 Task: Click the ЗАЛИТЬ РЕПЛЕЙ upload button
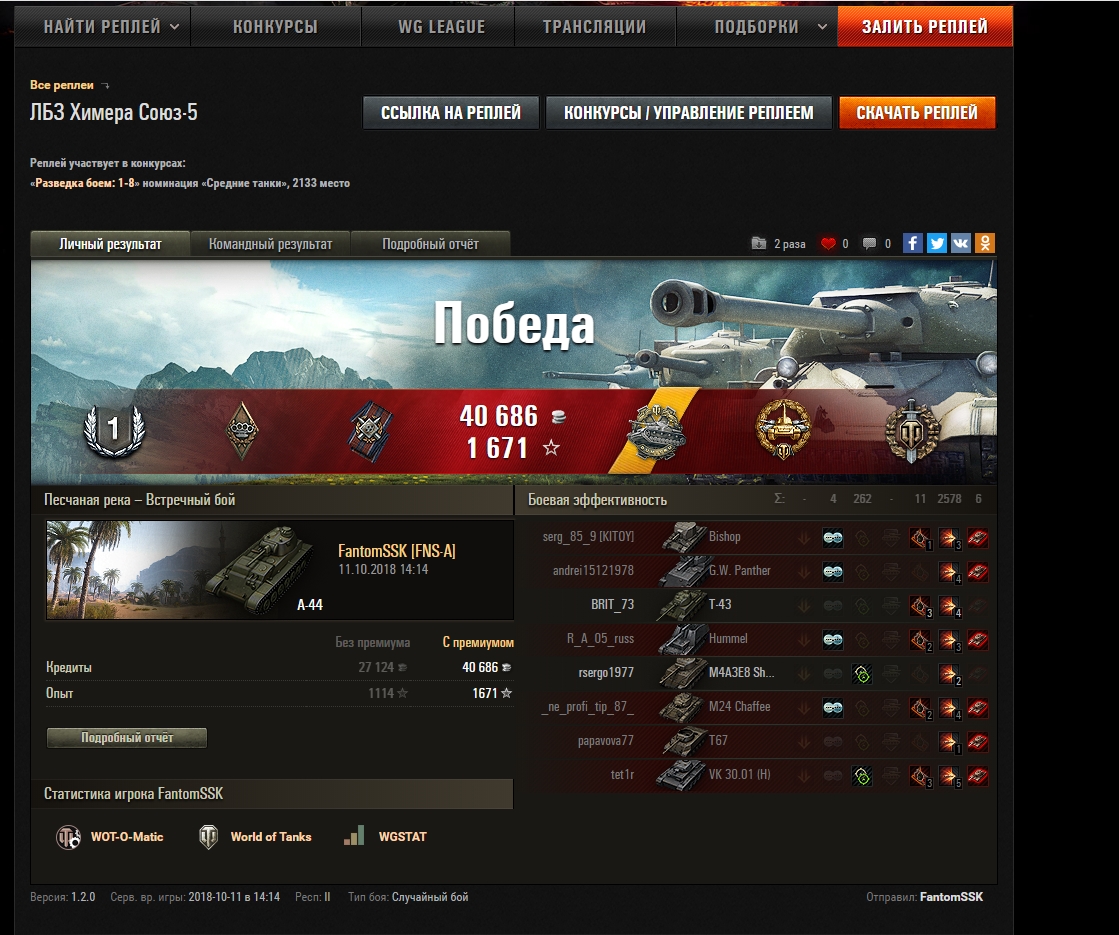925,26
